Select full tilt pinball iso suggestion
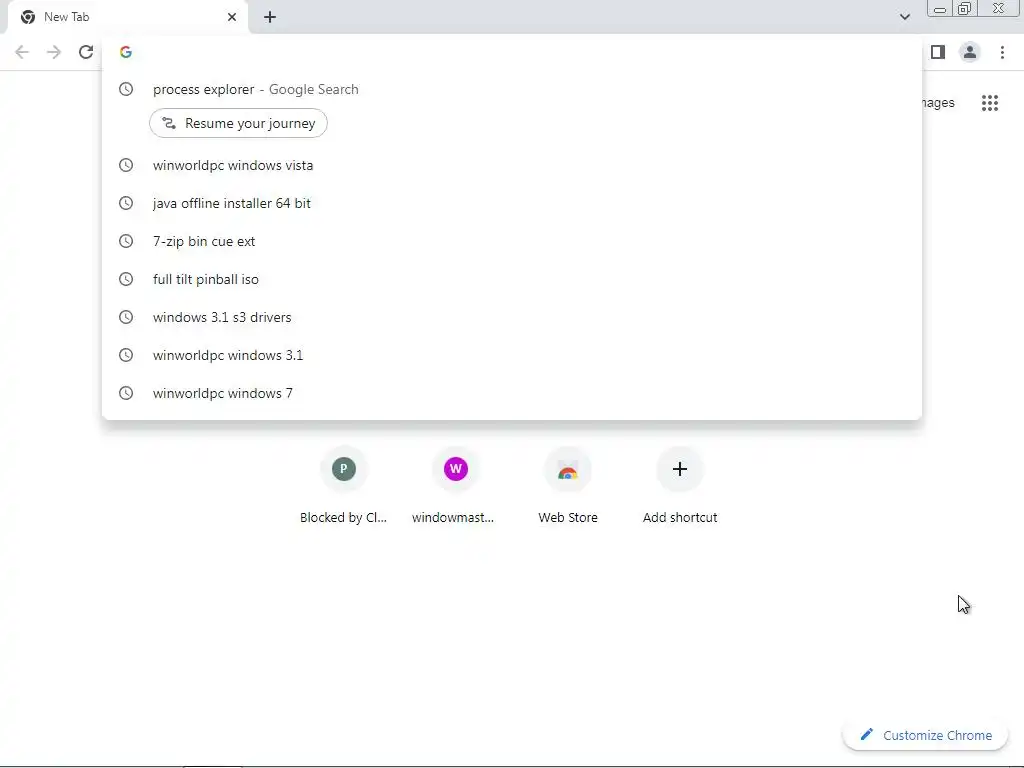 pyautogui.click(x=512, y=279)
